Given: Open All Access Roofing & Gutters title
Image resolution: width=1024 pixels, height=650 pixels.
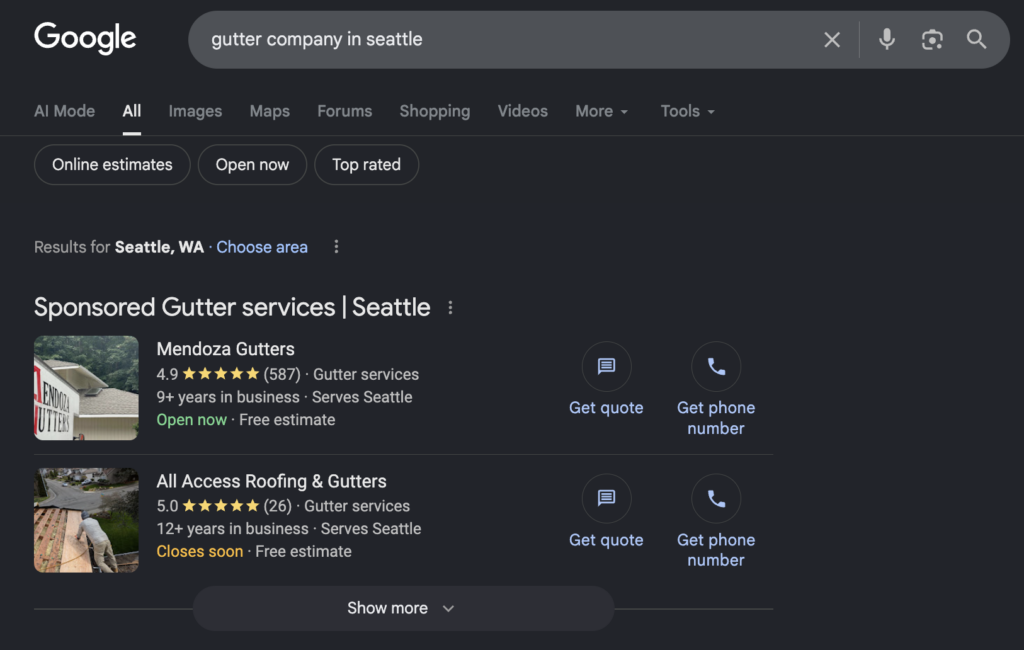Looking at the screenshot, I should click(x=272, y=481).
